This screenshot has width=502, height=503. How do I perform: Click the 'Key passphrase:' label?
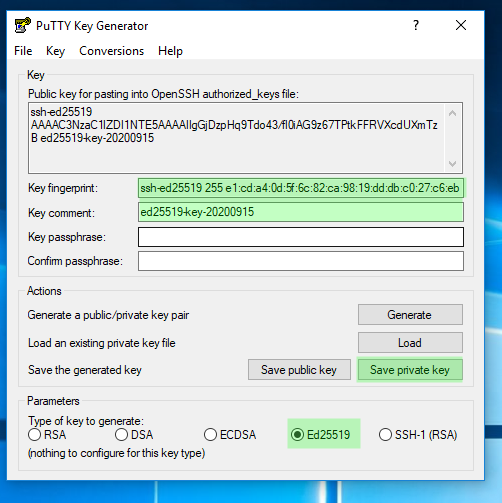pos(67,237)
